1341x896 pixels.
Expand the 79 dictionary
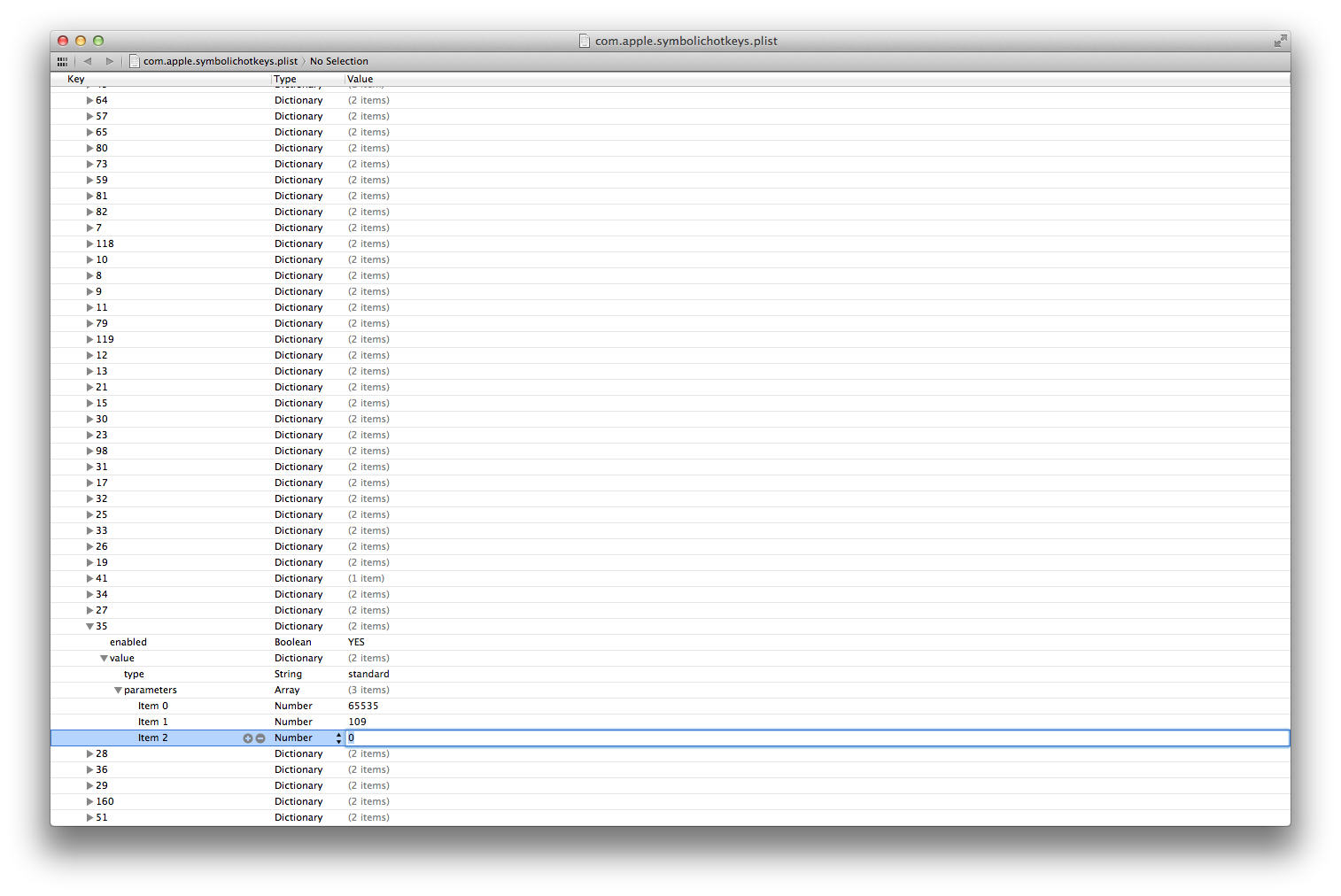click(89, 324)
